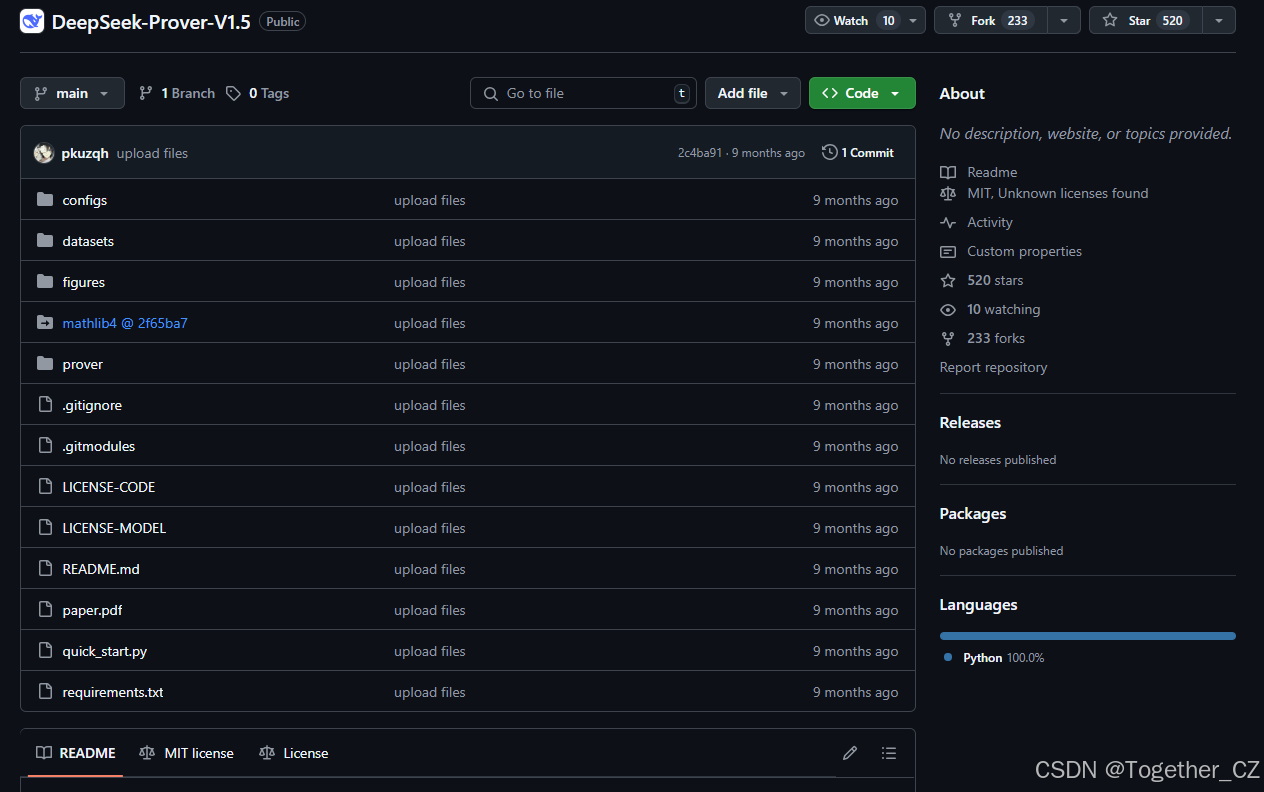Click the tag icon beside 0 Tags
The width and height of the screenshot is (1264, 792).
(233, 93)
